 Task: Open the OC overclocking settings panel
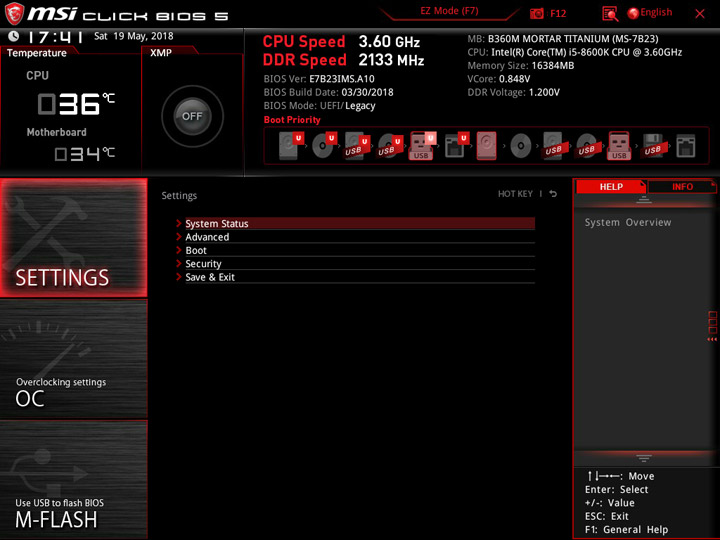[x=73, y=359]
